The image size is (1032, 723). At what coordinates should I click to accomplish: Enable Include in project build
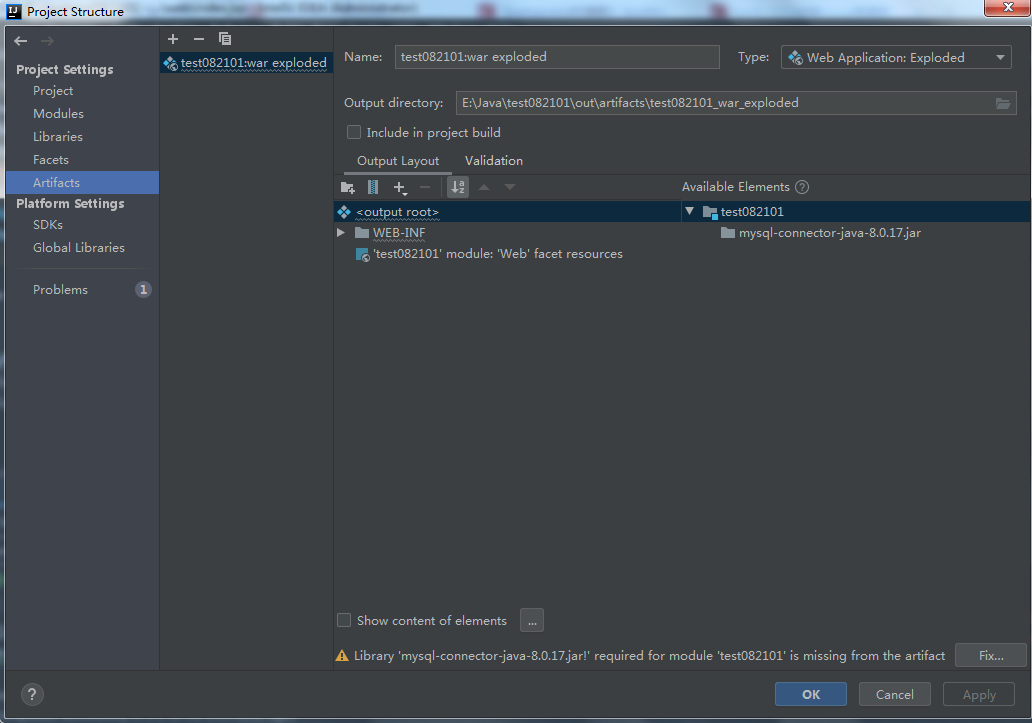(354, 132)
